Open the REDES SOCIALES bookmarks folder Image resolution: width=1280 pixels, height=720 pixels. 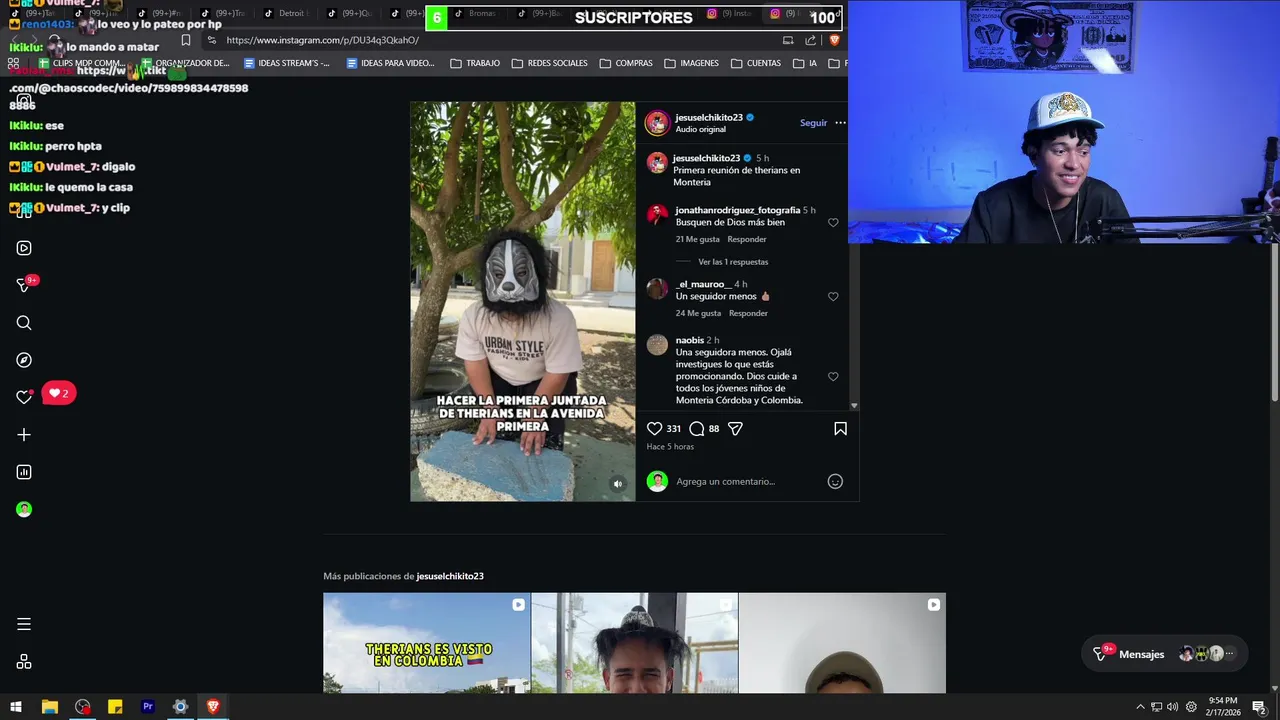[549, 63]
